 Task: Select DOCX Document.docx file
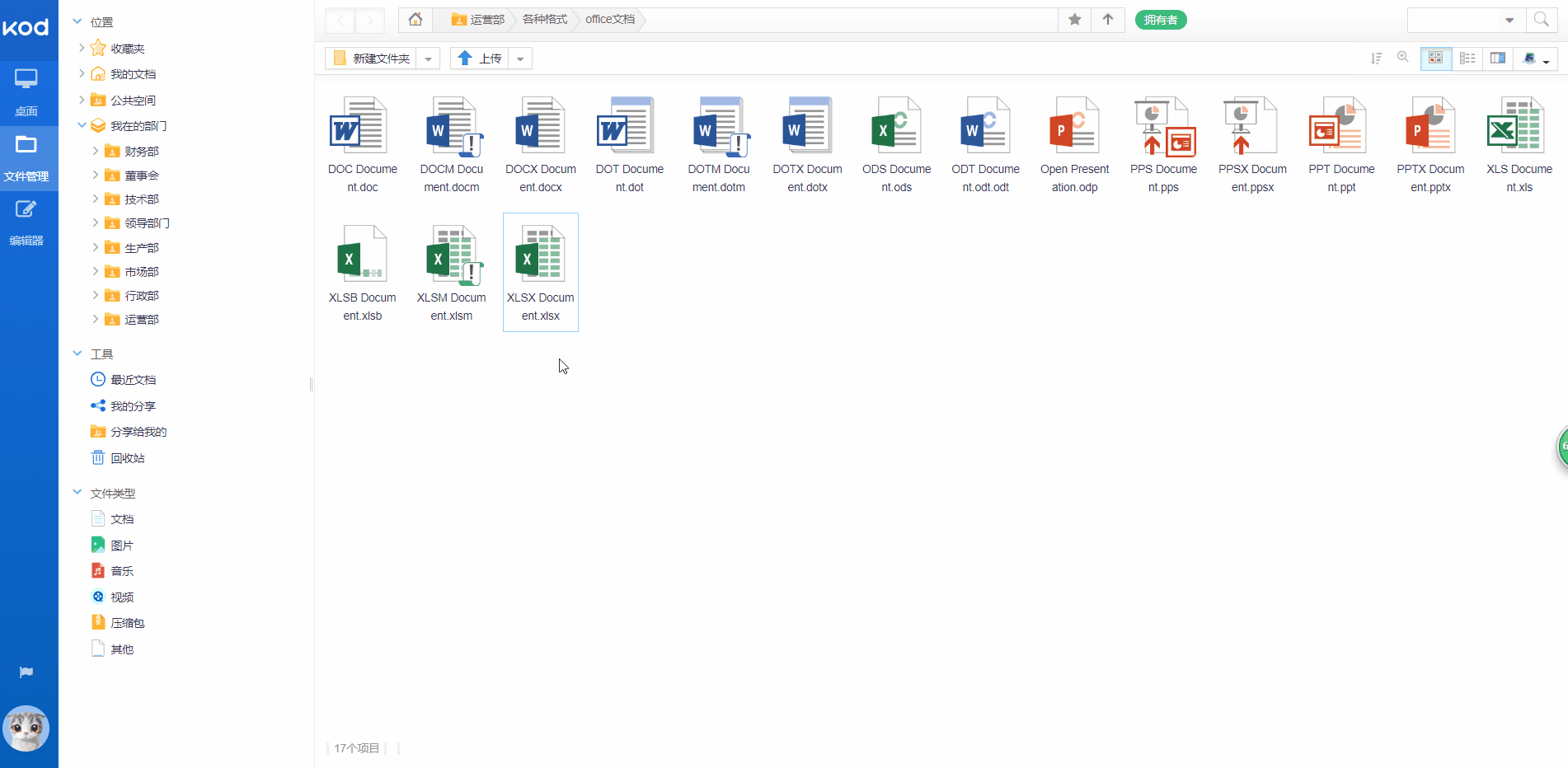[541, 145]
